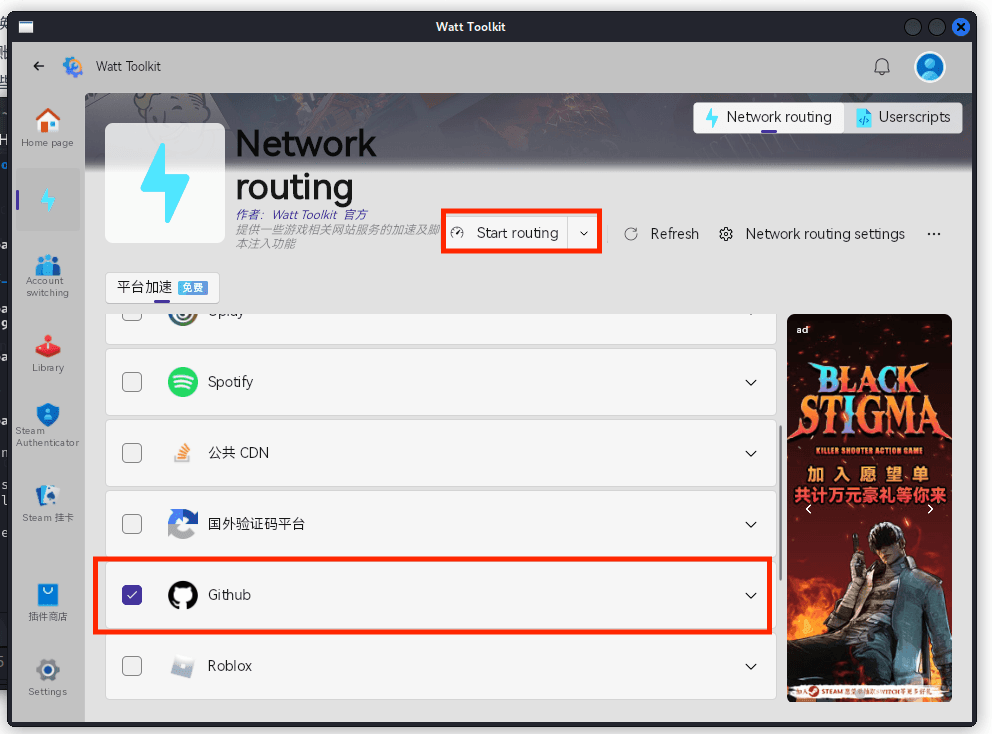The width and height of the screenshot is (992, 734).
Task: Expand the 国外验证码平台 row chevron
Action: pyautogui.click(x=751, y=524)
